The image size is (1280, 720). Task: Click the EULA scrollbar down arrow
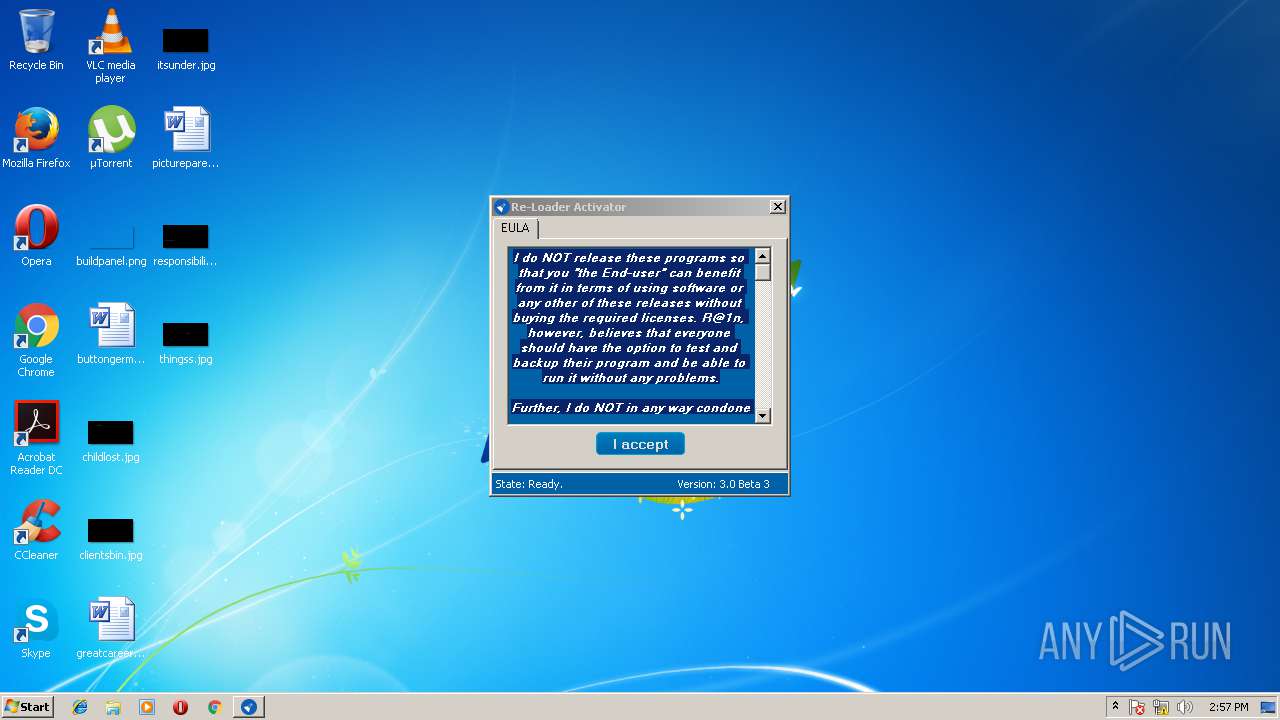[x=762, y=416]
